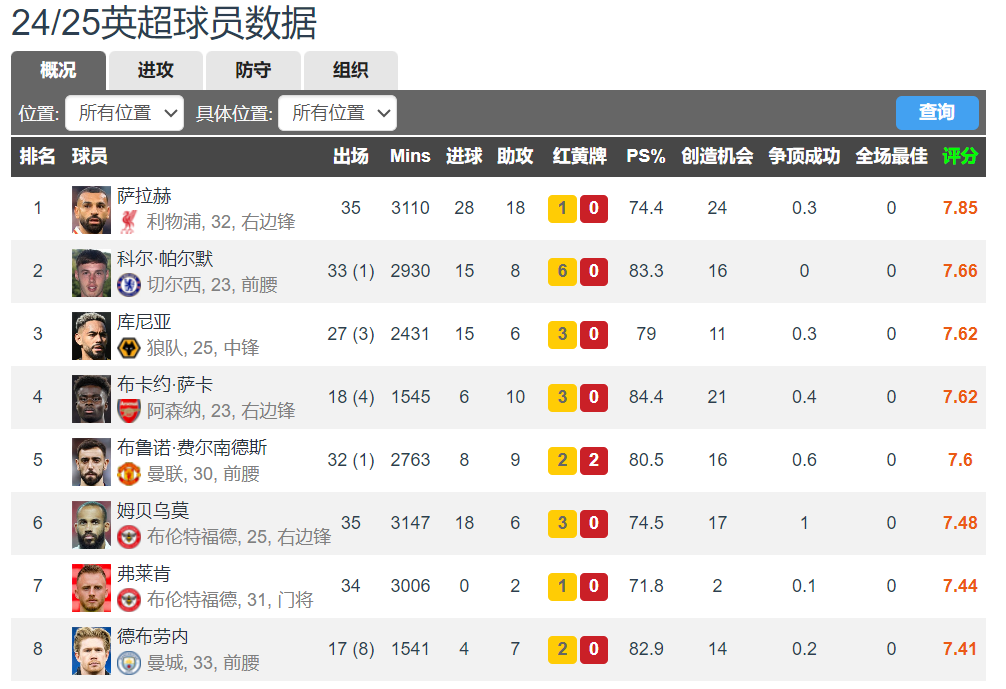The height and width of the screenshot is (689, 1006).
Task: Click team info 利物浦, 32, 右边锋
Action: pos(221,222)
